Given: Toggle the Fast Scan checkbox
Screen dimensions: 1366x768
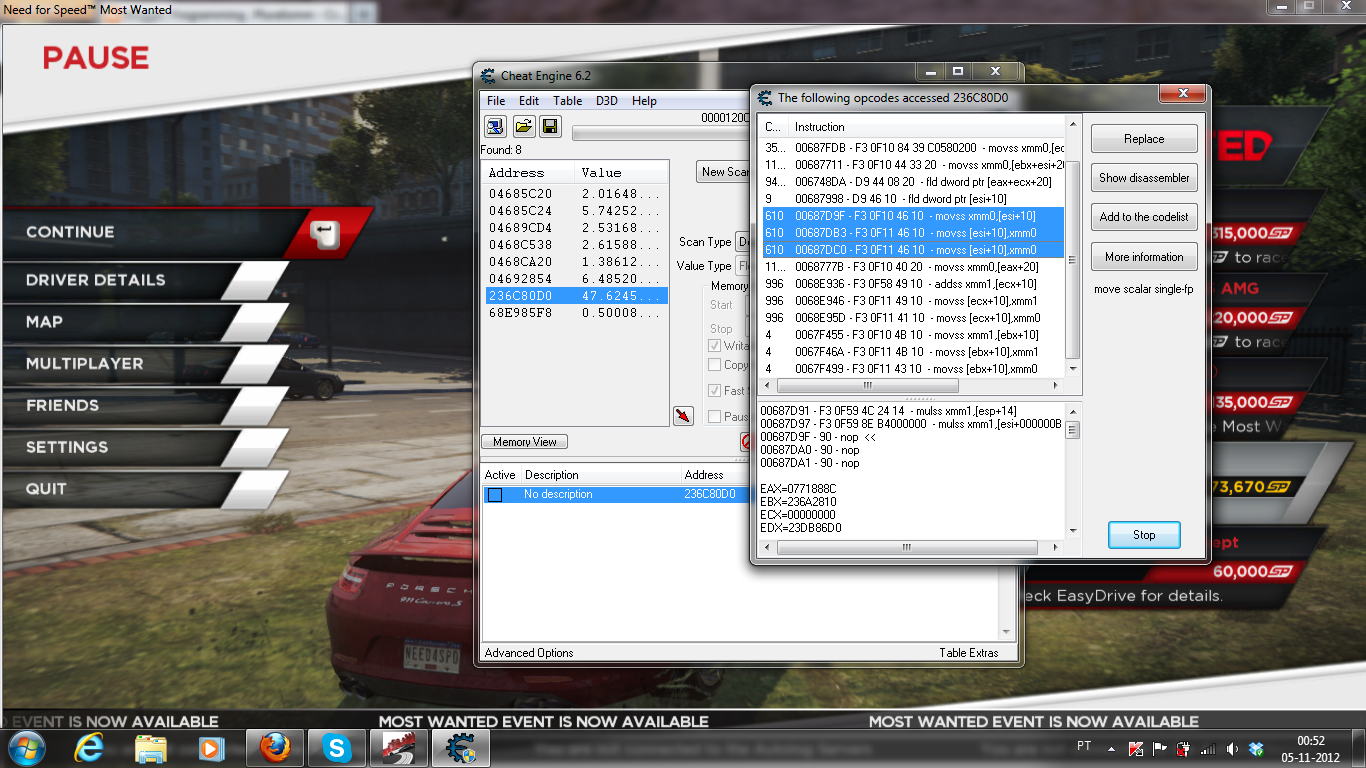Looking at the screenshot, I should [x=714, y=390].
